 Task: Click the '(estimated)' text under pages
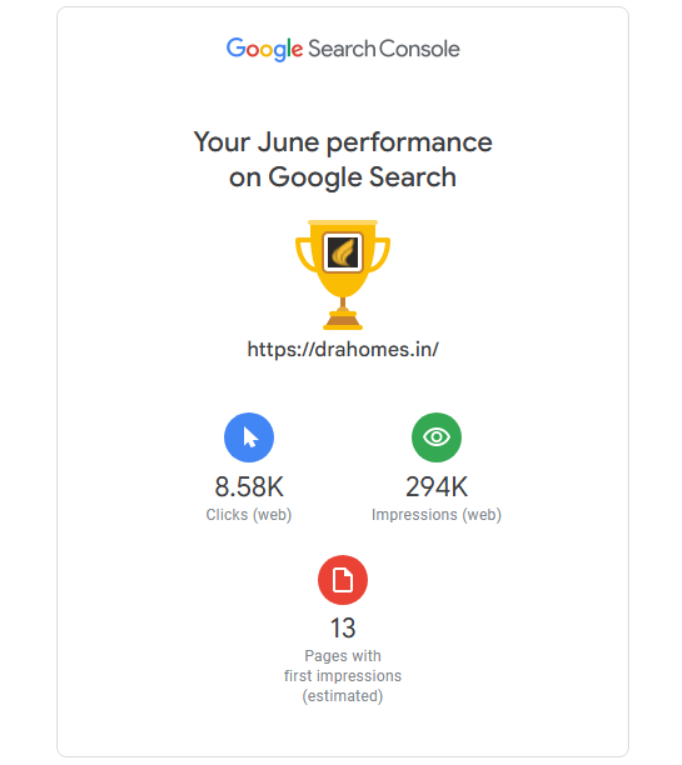pos(342,696)
